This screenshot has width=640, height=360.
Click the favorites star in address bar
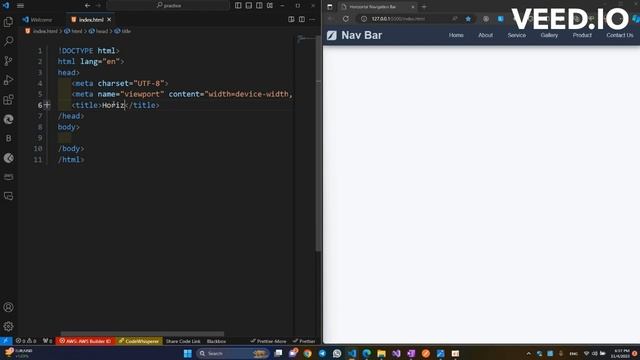(x=468, y=19)
